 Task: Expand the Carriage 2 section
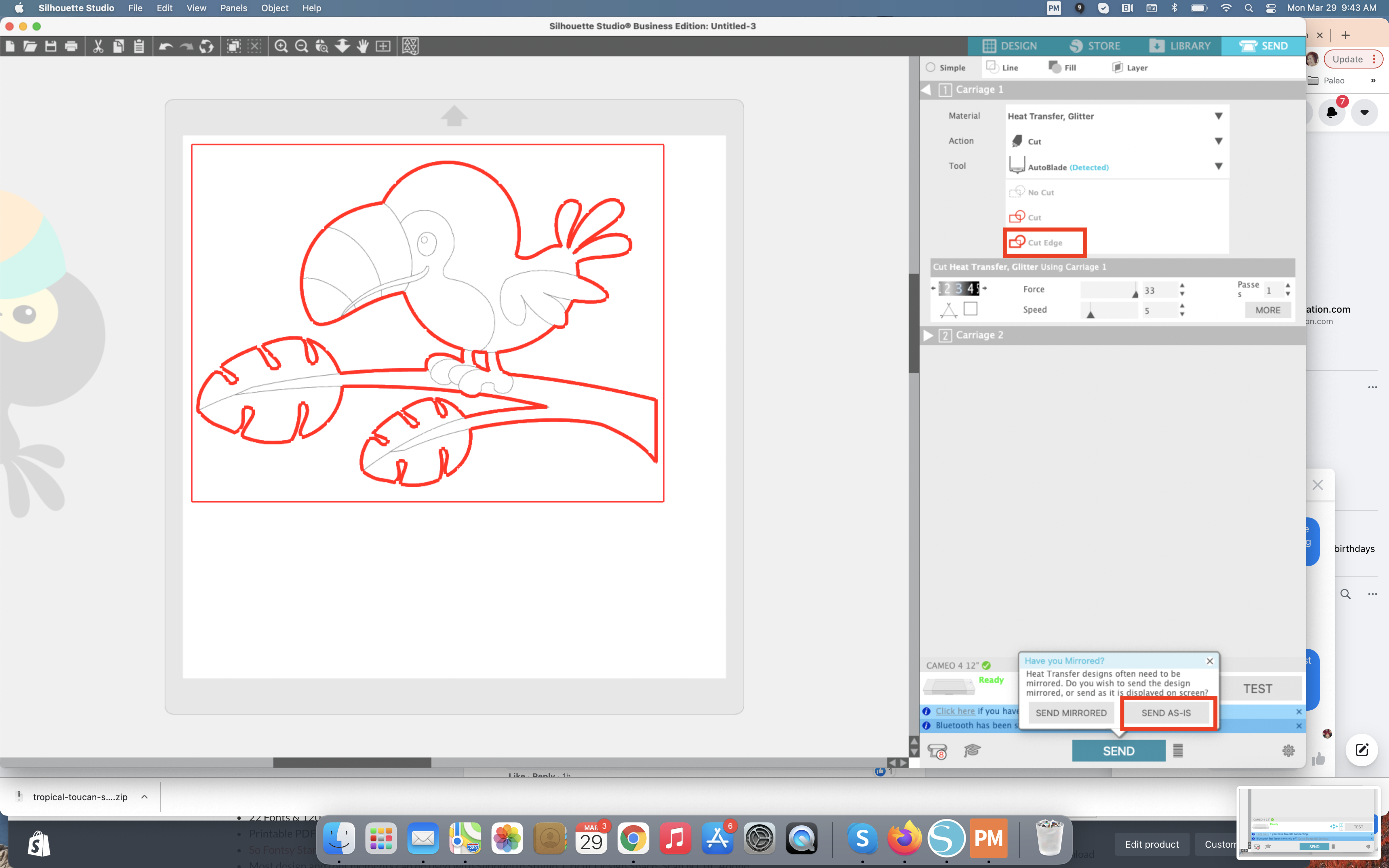928,335
